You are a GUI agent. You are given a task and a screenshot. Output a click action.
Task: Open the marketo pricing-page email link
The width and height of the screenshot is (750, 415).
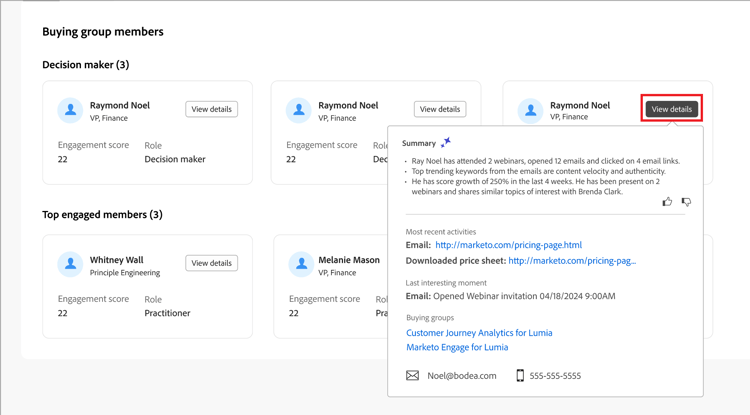pyautogui.click(x=508, y=245)
